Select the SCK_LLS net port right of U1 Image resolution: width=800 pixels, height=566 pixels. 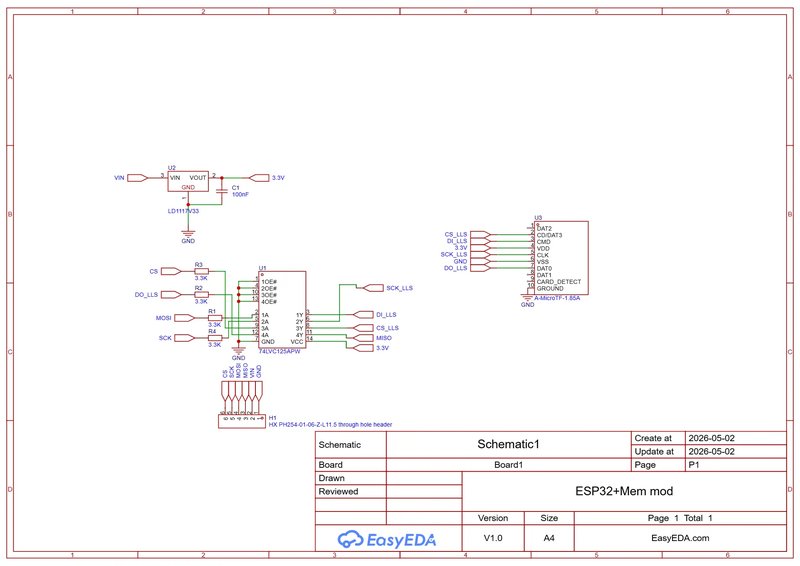(372, 288)
